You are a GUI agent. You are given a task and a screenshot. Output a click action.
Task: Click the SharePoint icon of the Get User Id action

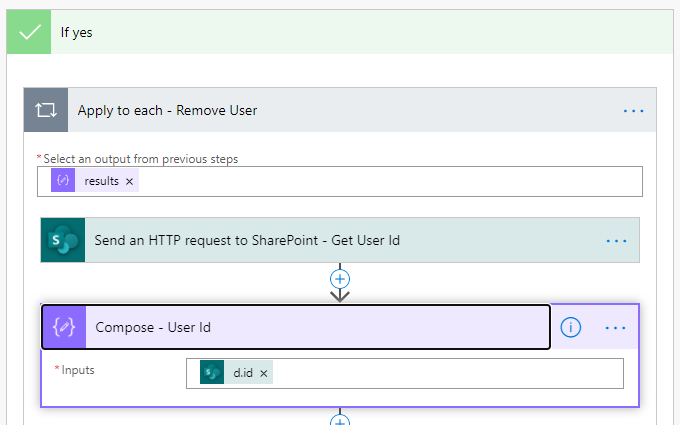63,240
